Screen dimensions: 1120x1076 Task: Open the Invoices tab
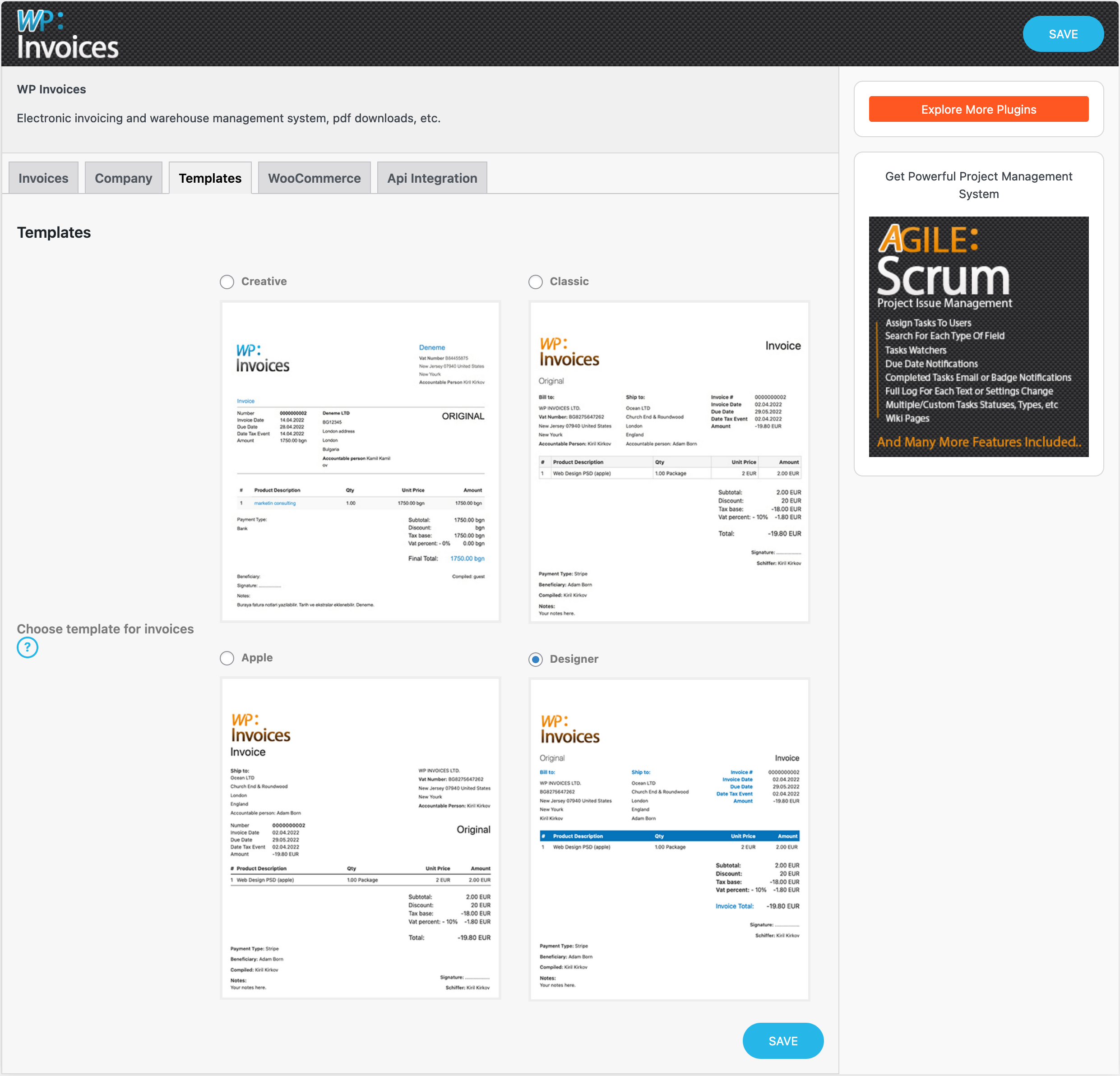click(x=43, y=178)
